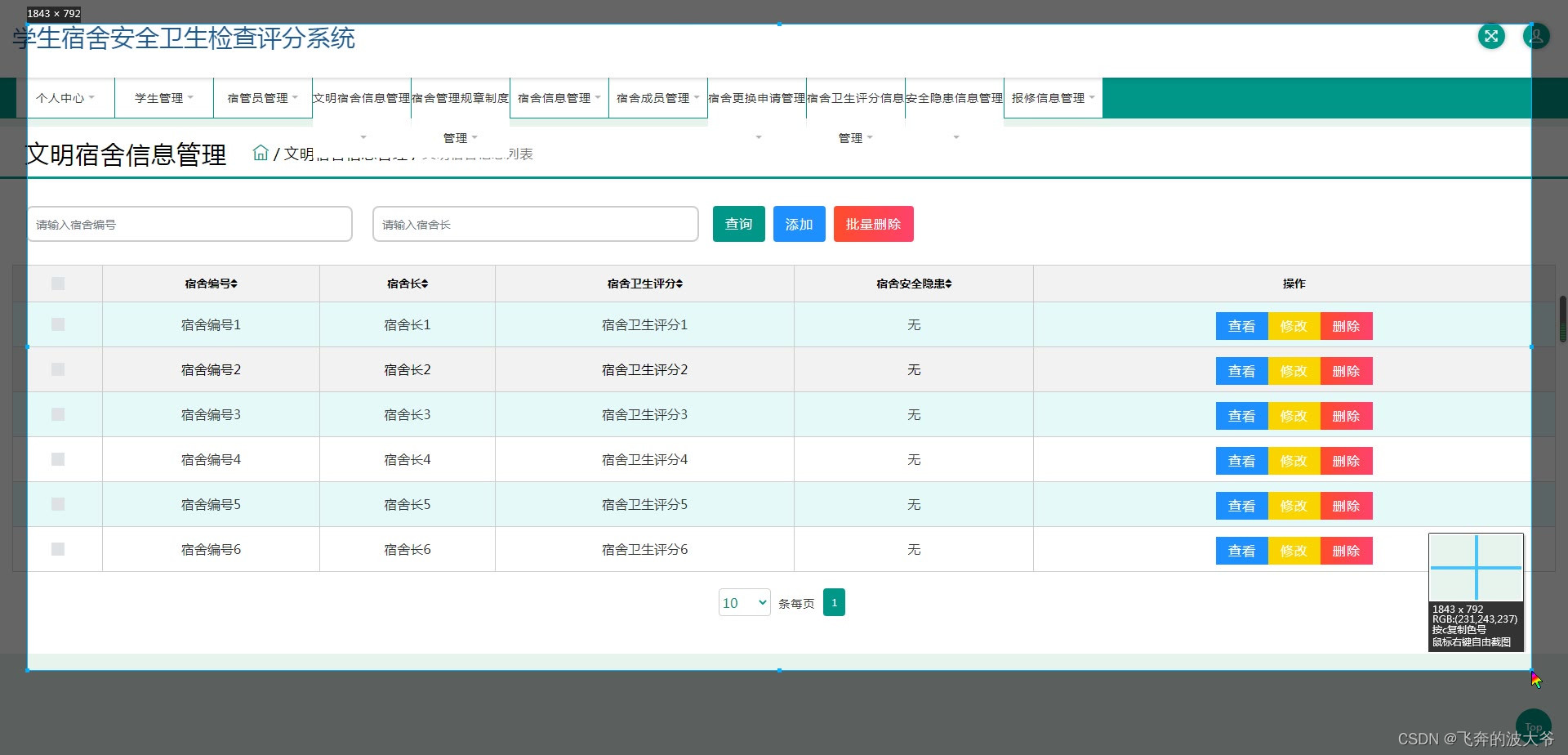
Task: Check the row for 宿舍编号3
Action: (58, 414)
